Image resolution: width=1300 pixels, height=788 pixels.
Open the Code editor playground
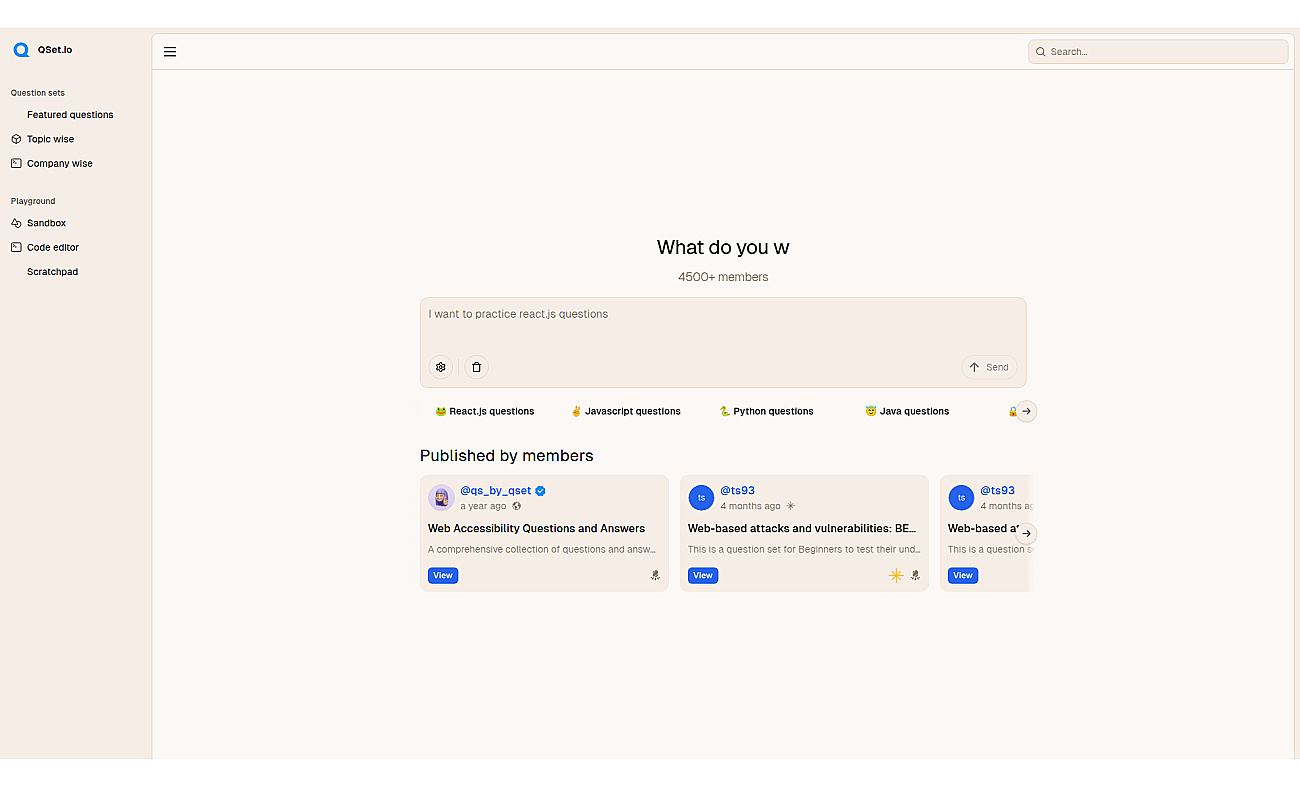coord(53,247)
